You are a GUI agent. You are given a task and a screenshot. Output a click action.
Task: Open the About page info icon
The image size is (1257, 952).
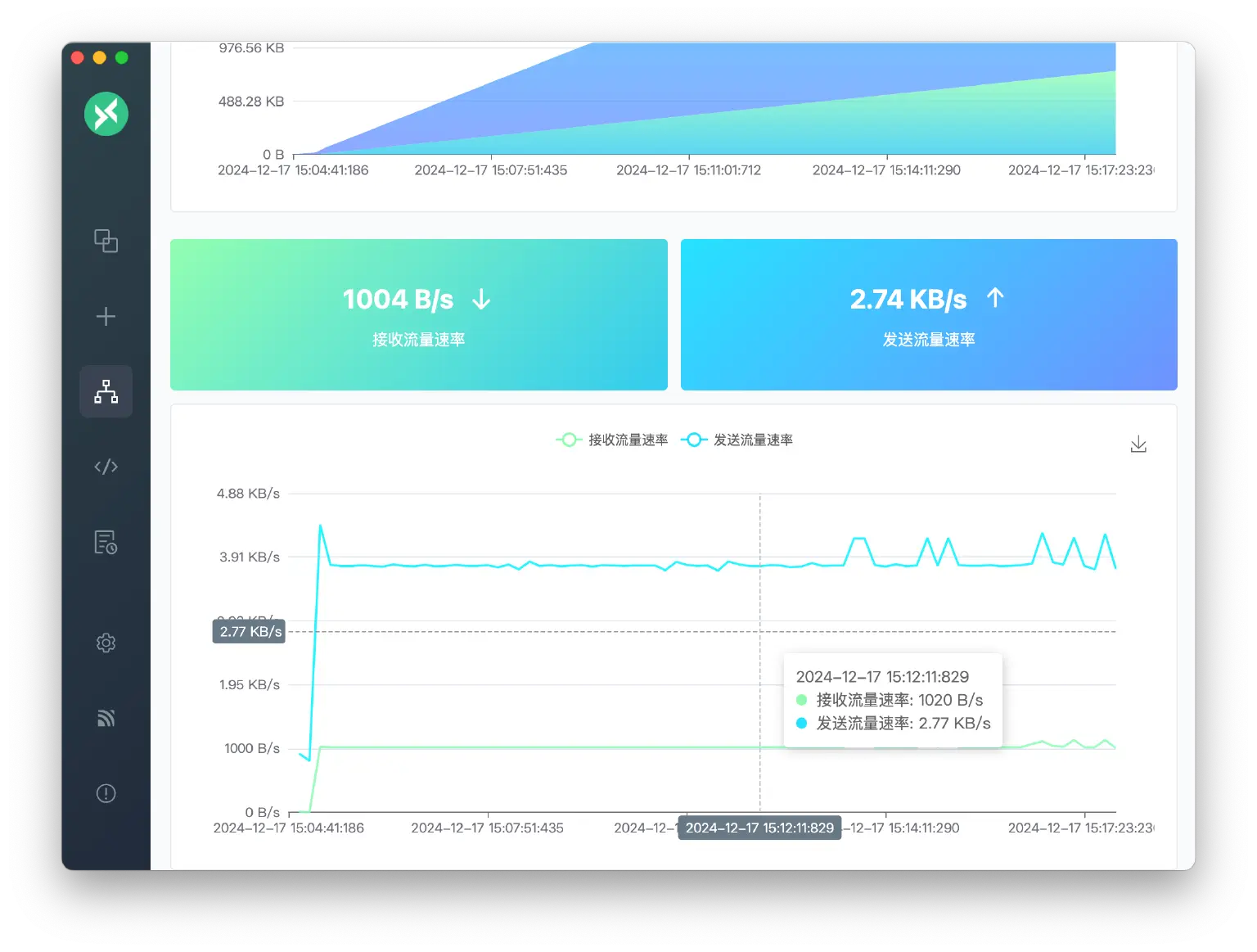click(106, 793)
